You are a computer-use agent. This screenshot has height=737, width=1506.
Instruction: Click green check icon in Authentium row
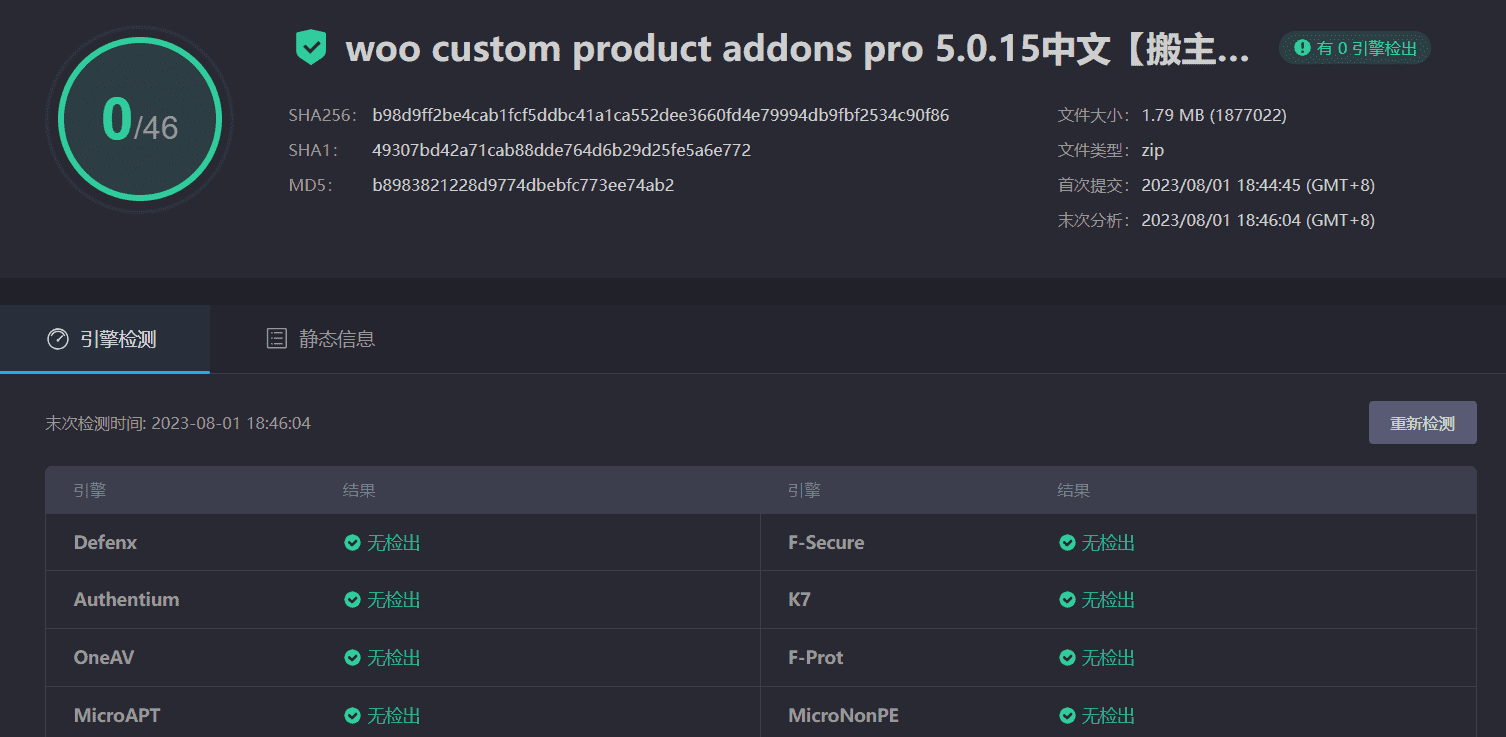coord(352,600)
